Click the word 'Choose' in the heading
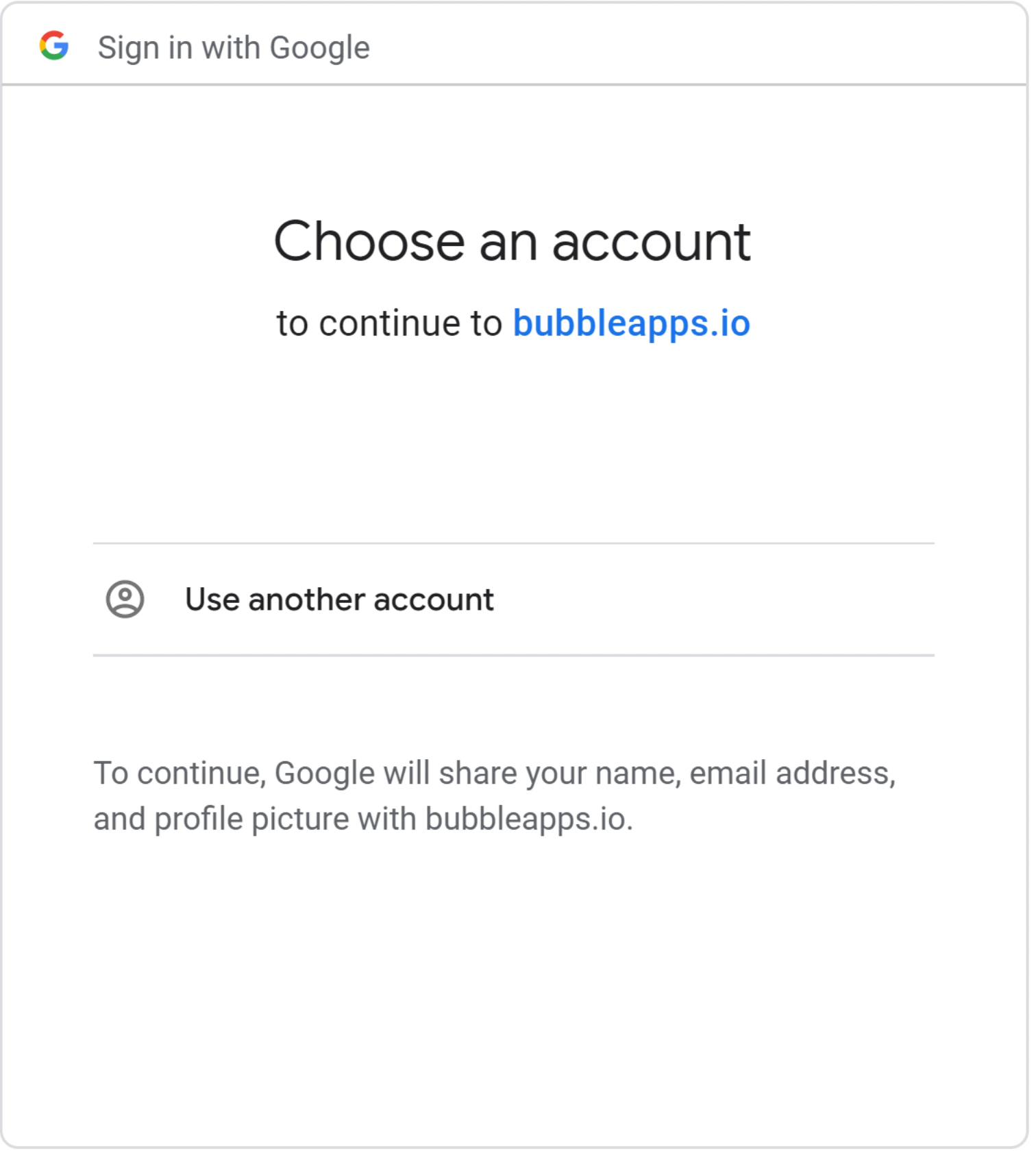 (x=370, y=241)
